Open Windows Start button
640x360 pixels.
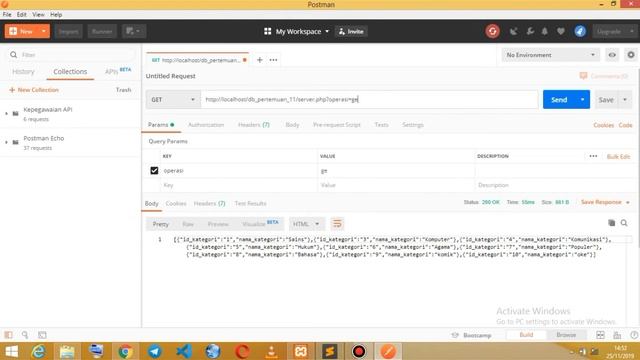pyautogui.click(x=11, y=351)
